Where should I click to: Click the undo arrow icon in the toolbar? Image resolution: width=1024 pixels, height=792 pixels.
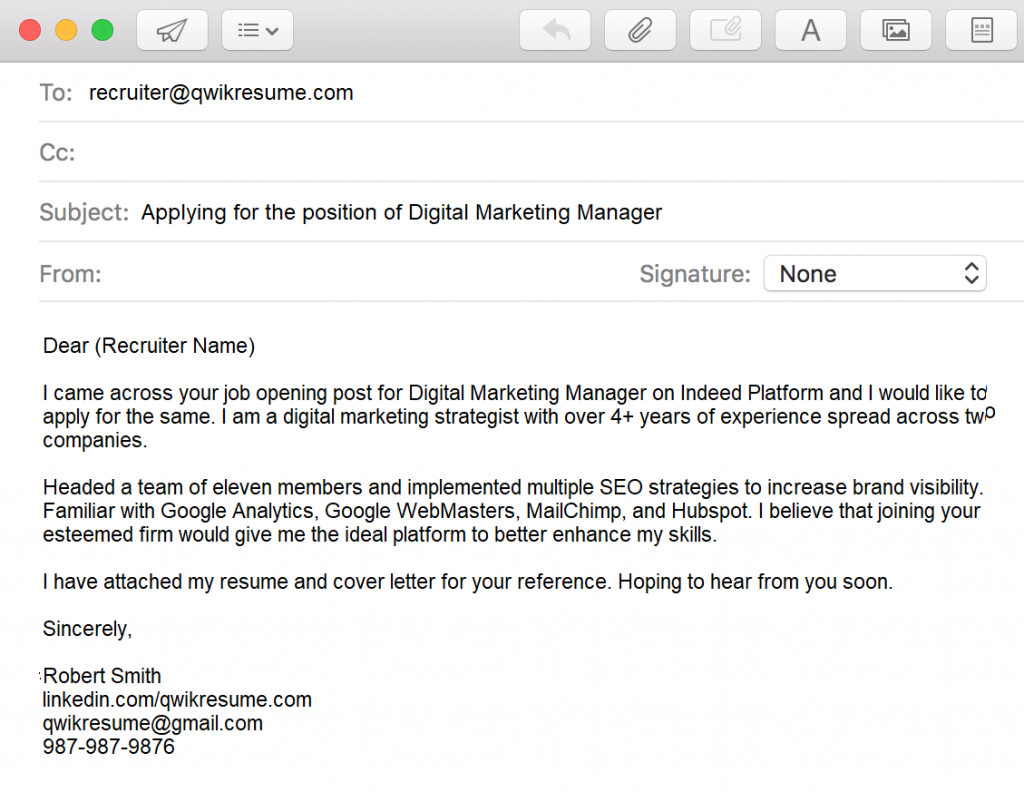point(554,29)
